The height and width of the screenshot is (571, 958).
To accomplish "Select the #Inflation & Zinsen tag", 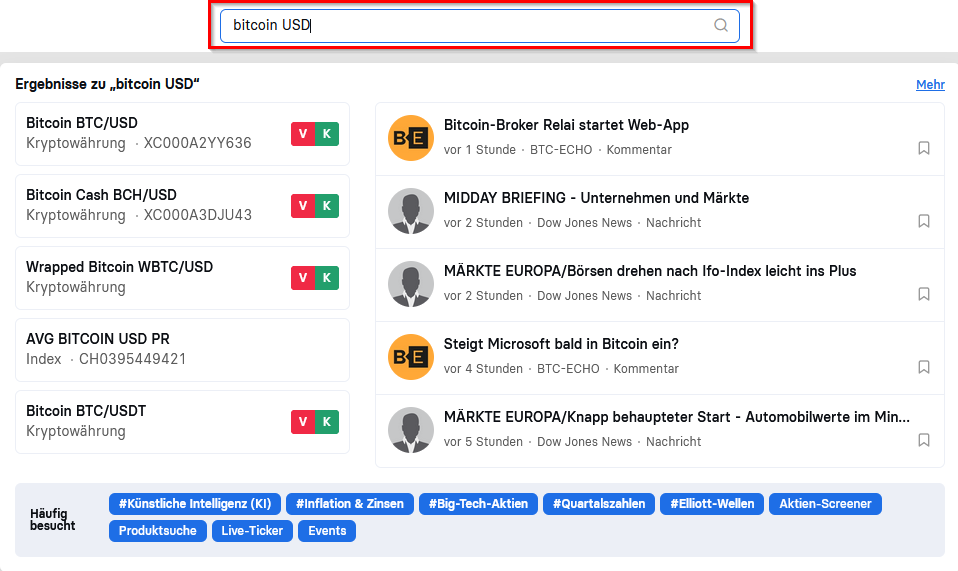I will point(349,504).
